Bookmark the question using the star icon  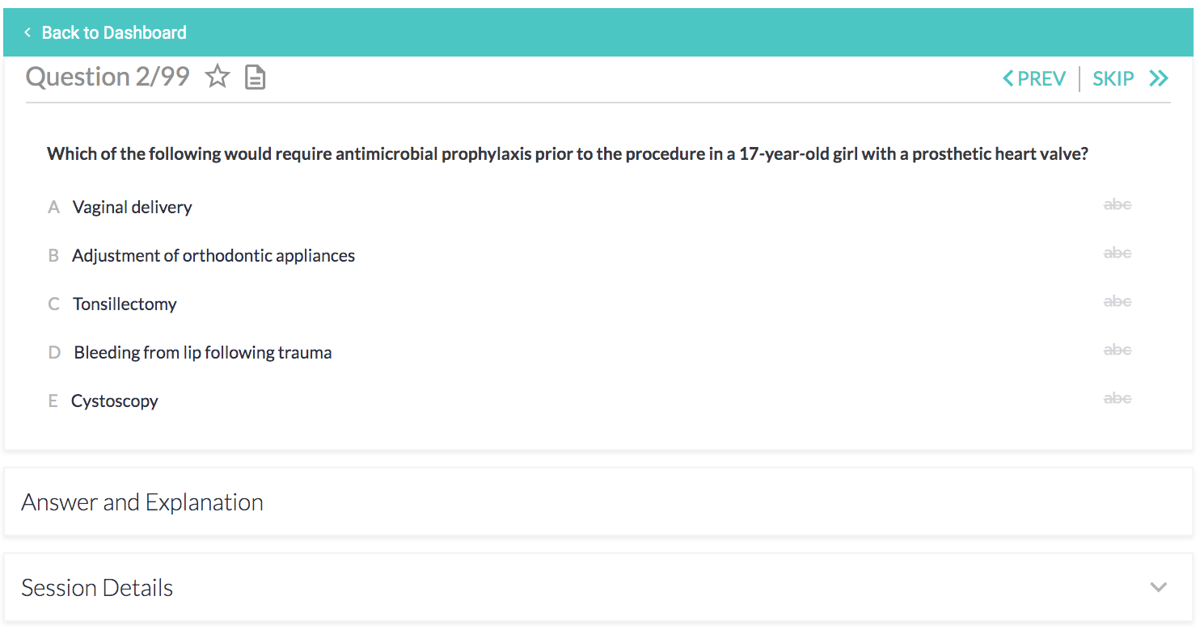pyautogui.click(x=217, y=76)
